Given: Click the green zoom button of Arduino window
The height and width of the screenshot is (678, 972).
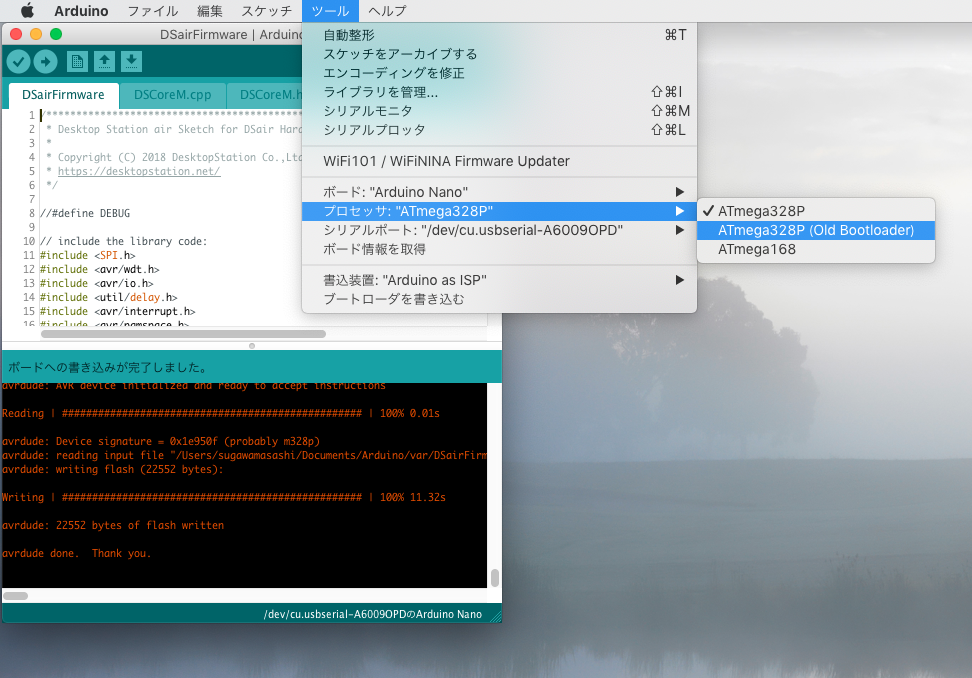Looking at the screenshot, I should click(56, 34).
